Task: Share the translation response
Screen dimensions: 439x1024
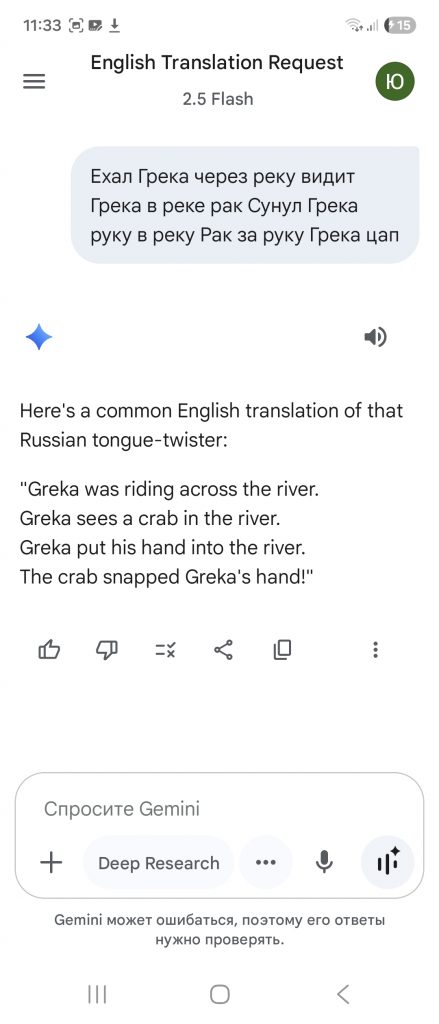Action: point(223,649)
